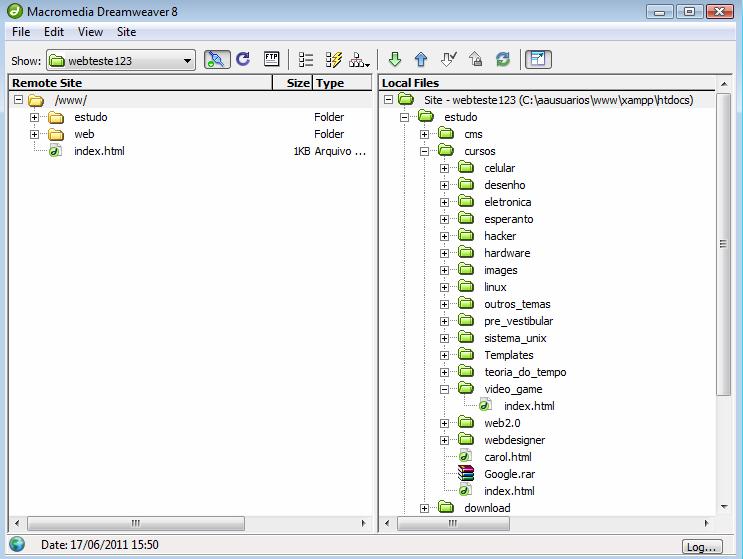The image size is (743, 559).
Task: Toggle Testing Server view button
Action: (x=334, y=60)
